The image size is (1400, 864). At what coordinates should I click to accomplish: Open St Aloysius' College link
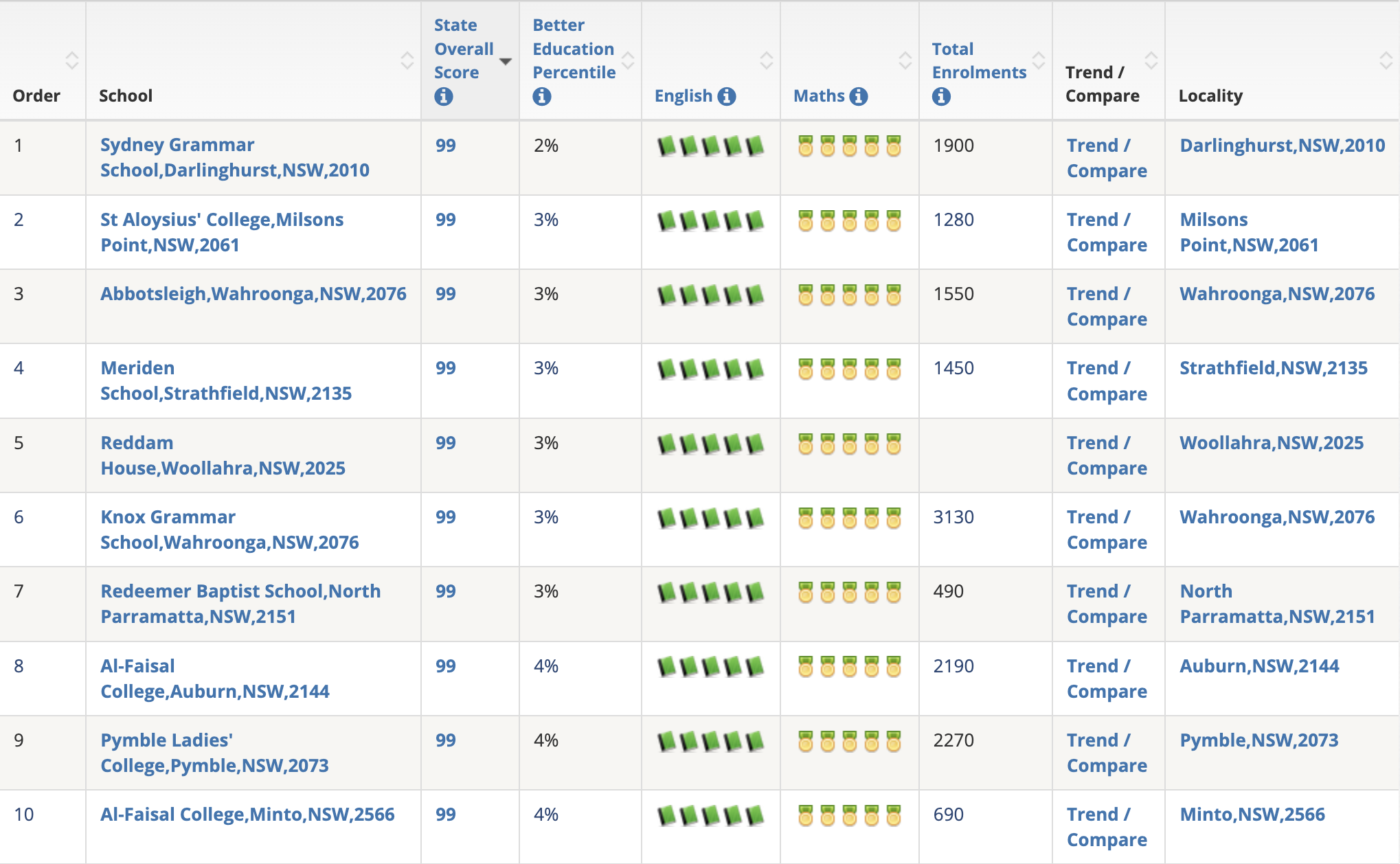pos(222,232)
